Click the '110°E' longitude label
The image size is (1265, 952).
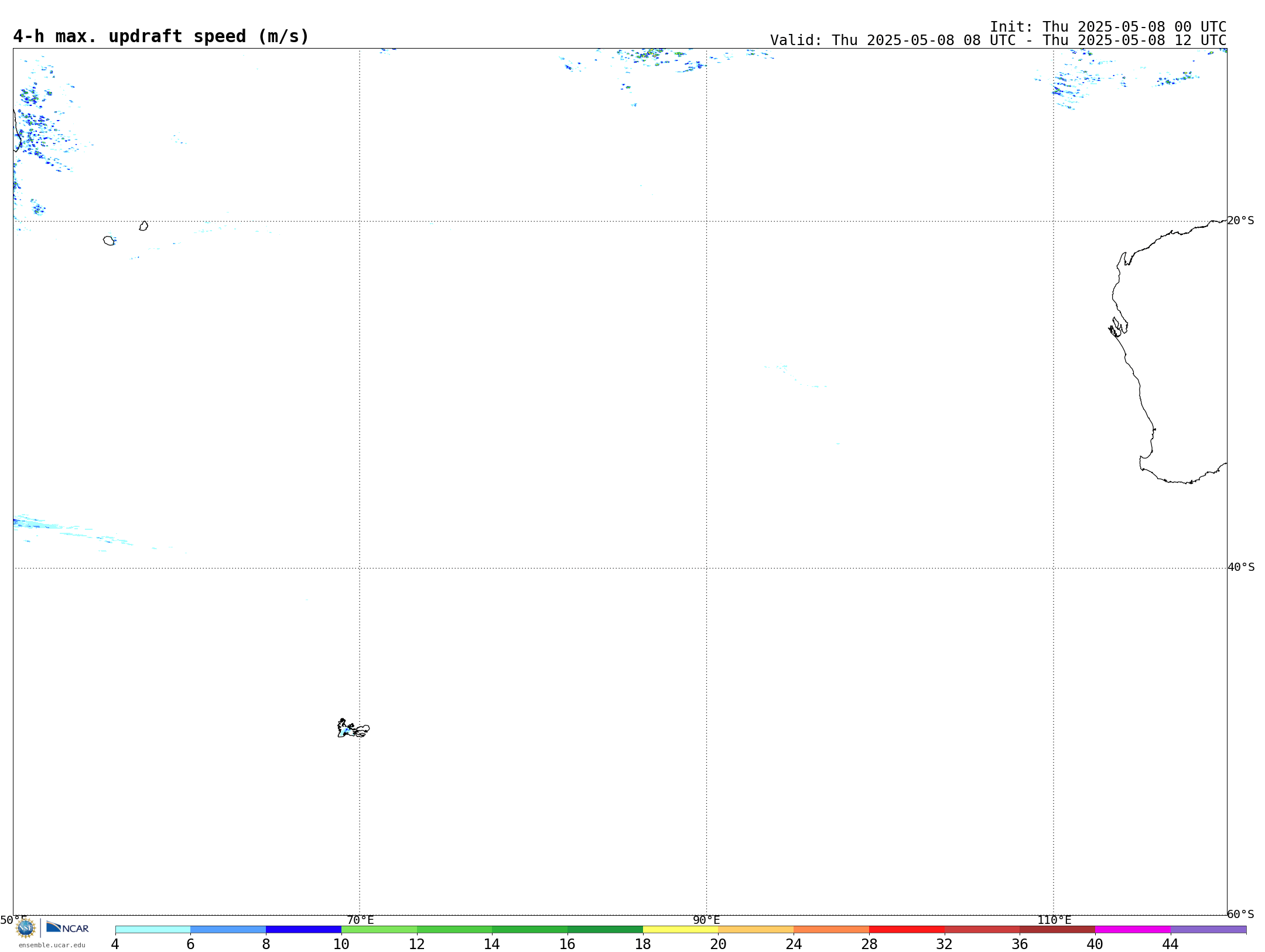1054,920
